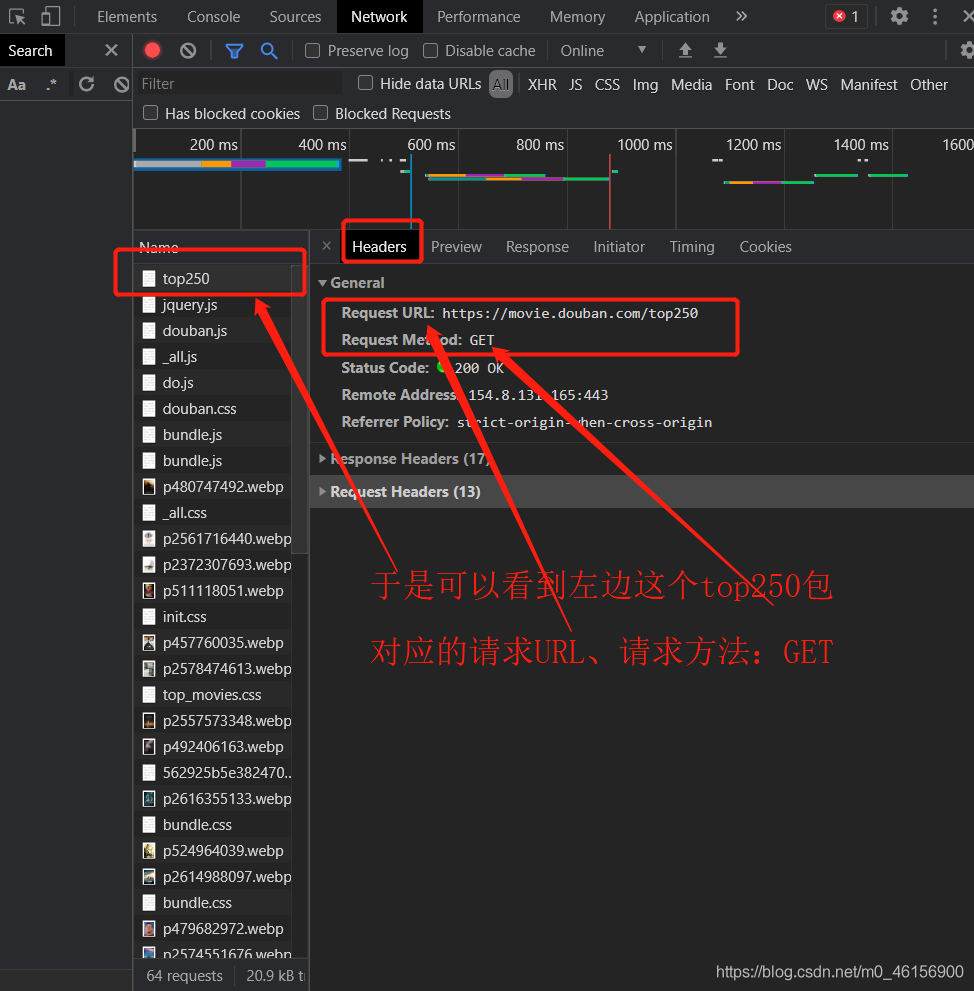
Task: Check Blocked Requests
Action: (320, 113)
